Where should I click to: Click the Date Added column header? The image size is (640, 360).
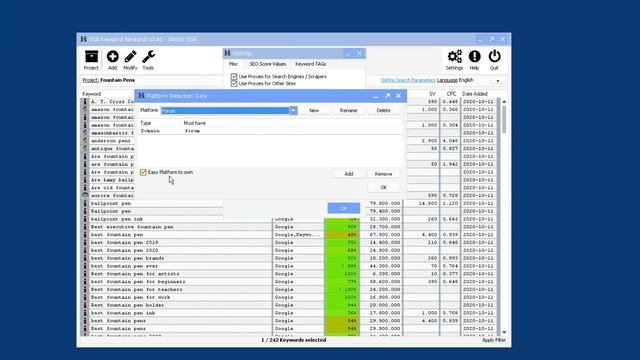click(475, 94)
